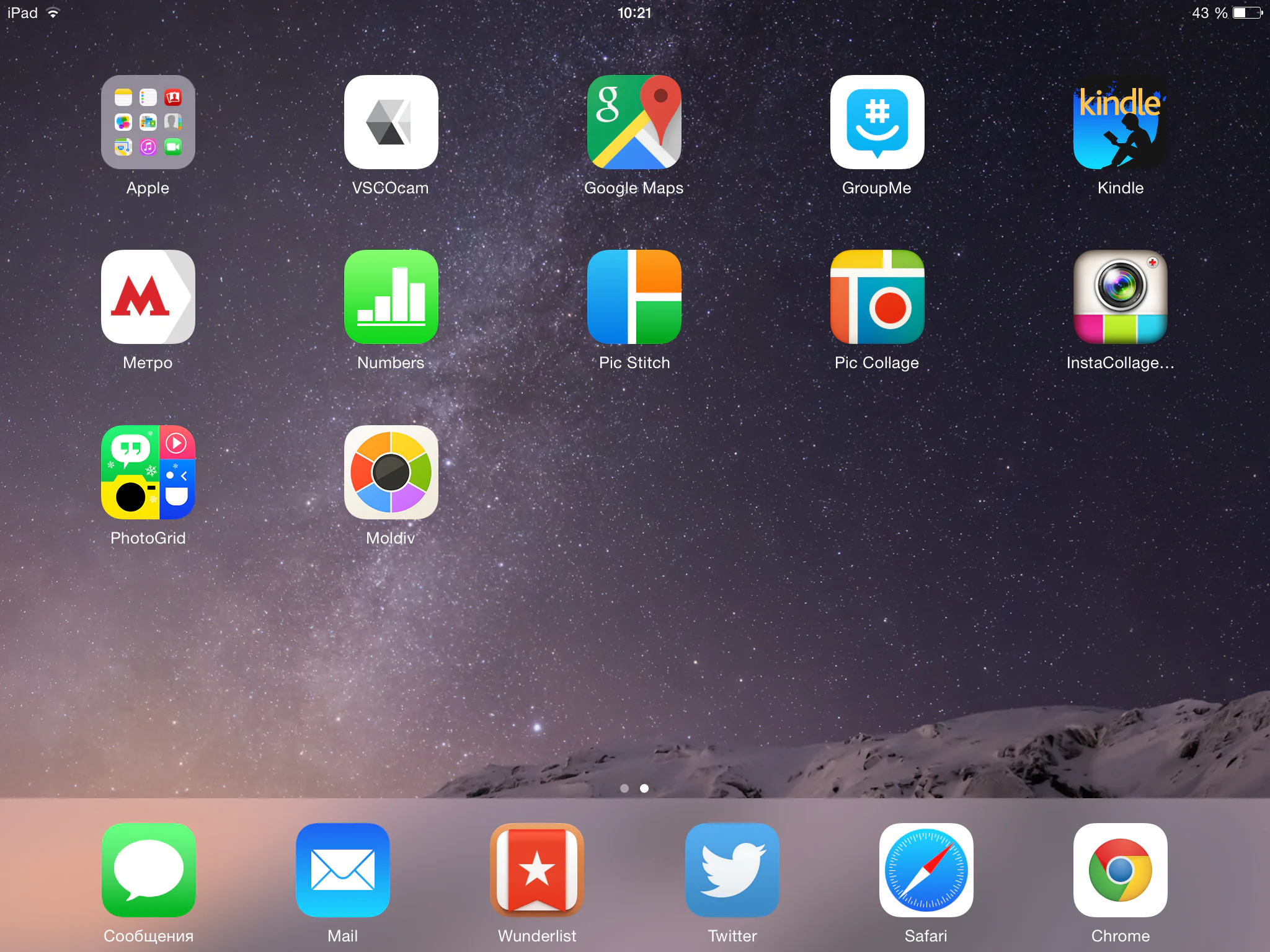
Task: Open Сообщения in the dock
Action: [148, 870]
